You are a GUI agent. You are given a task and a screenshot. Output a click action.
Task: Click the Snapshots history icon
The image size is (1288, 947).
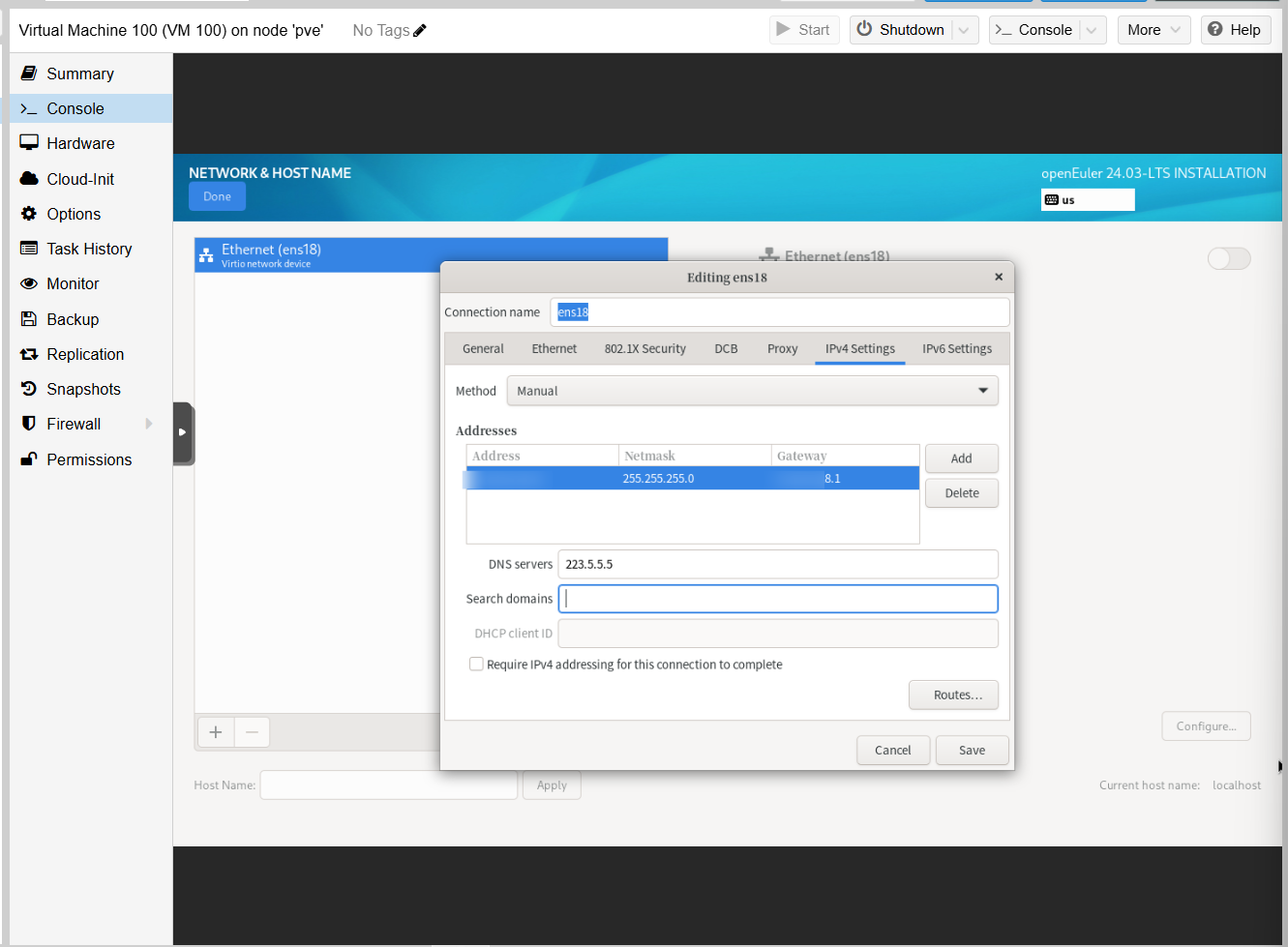tap(29, 389)
